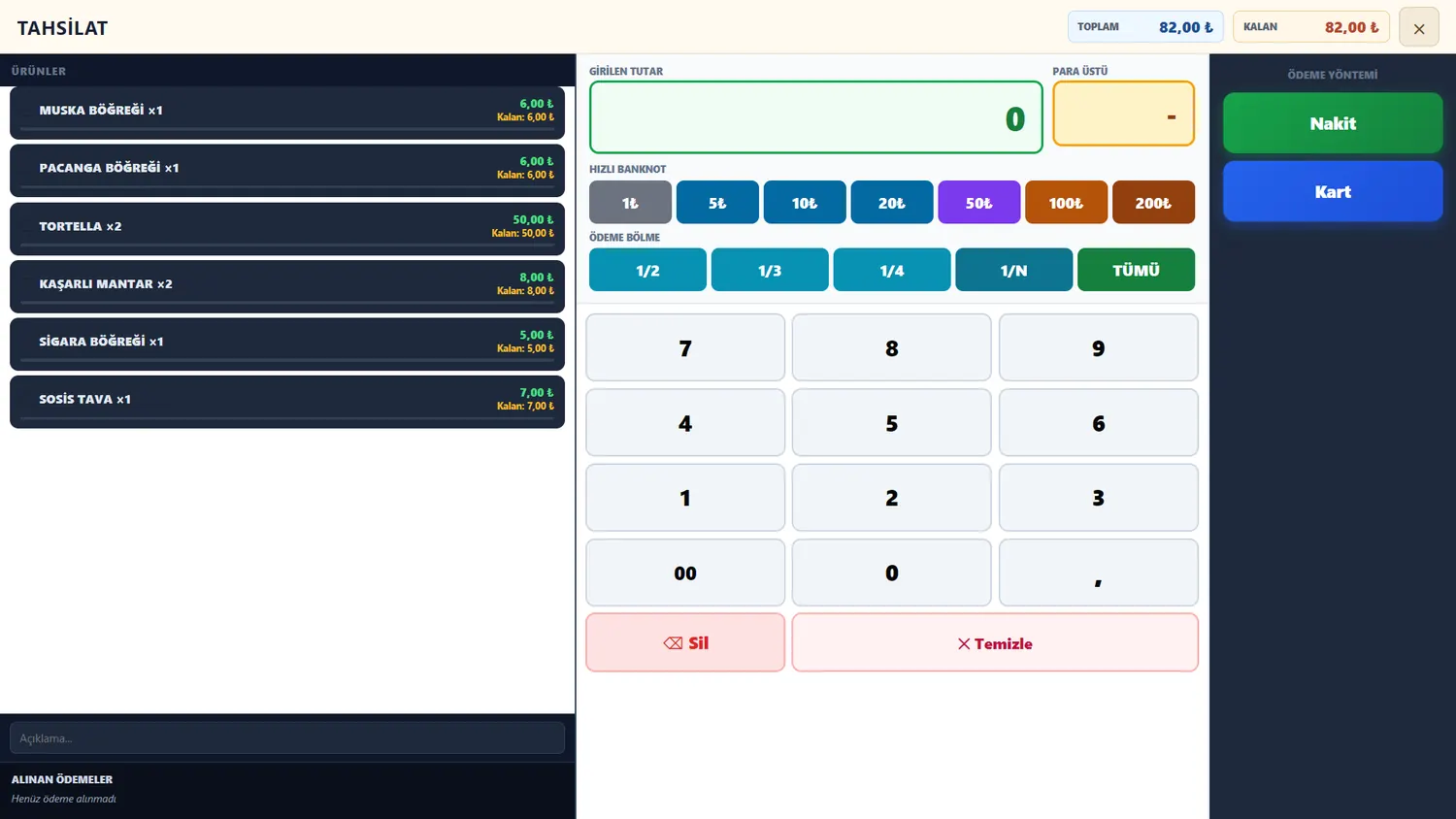Tap keypad digit 4
This screenshot has height=819, width=1456.
coord(685,423)
